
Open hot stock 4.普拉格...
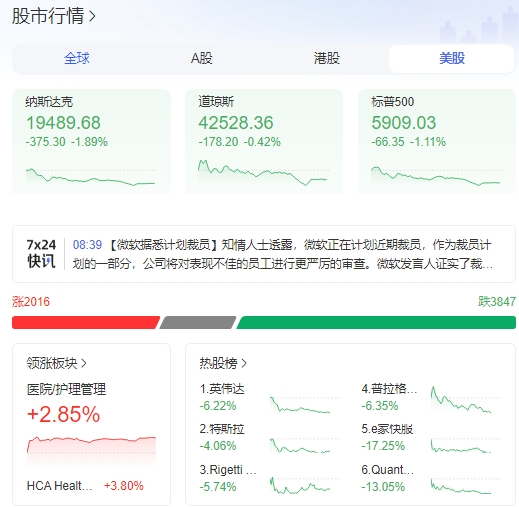389,389
